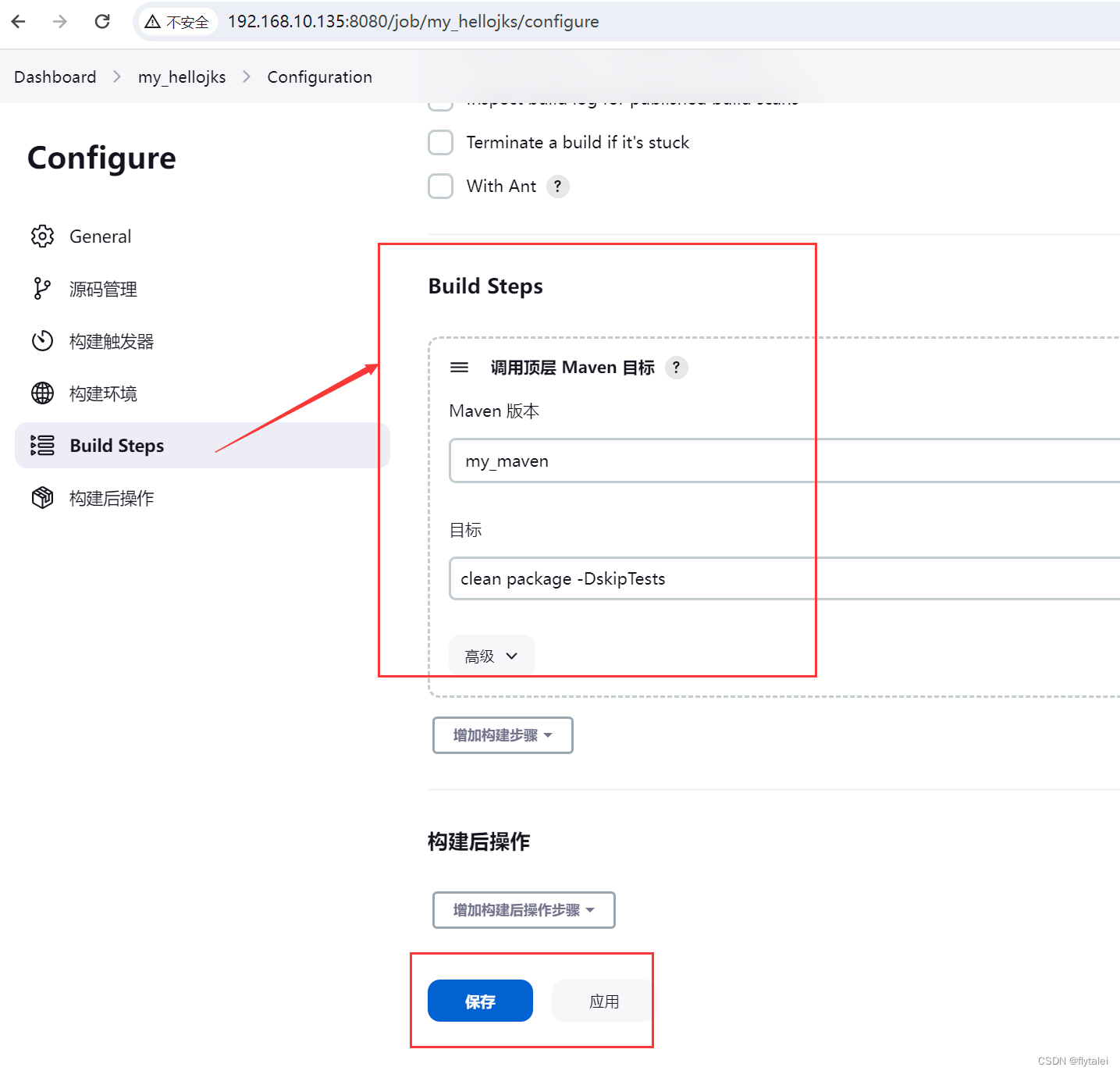Click the 保存 save button
1120x1074 pixels.
point(480,1001)
